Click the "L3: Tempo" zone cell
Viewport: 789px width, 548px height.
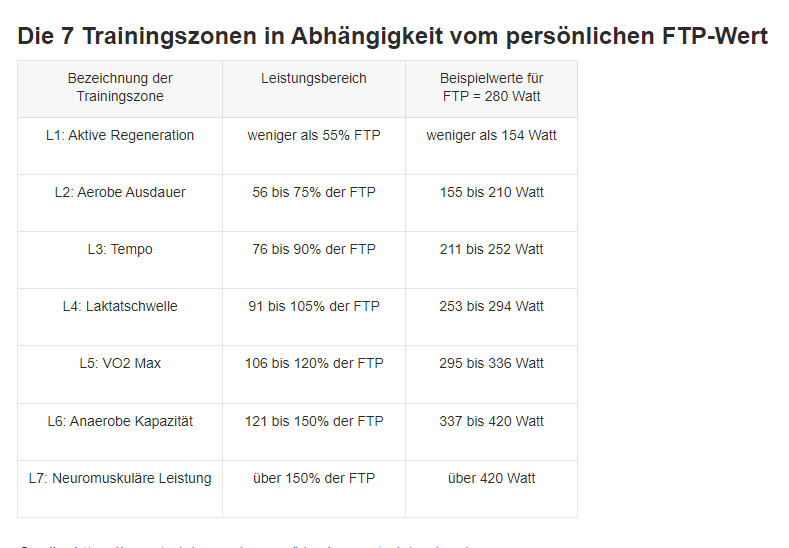[120, 249]
